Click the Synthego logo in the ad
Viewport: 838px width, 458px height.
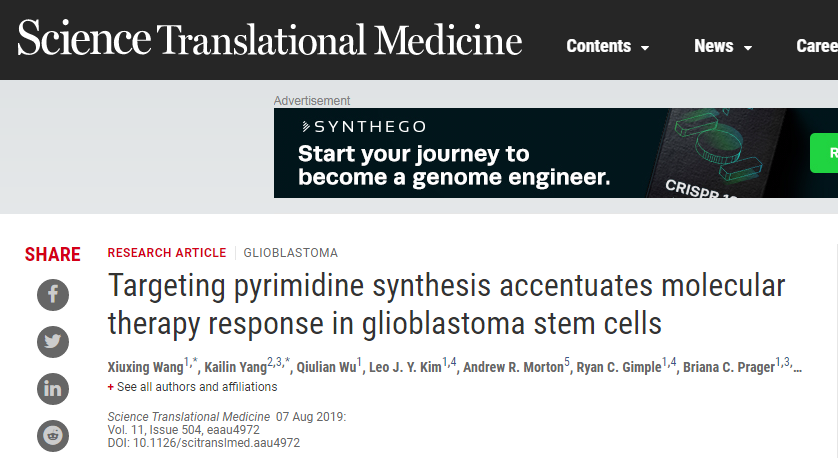tap(364, 127)
